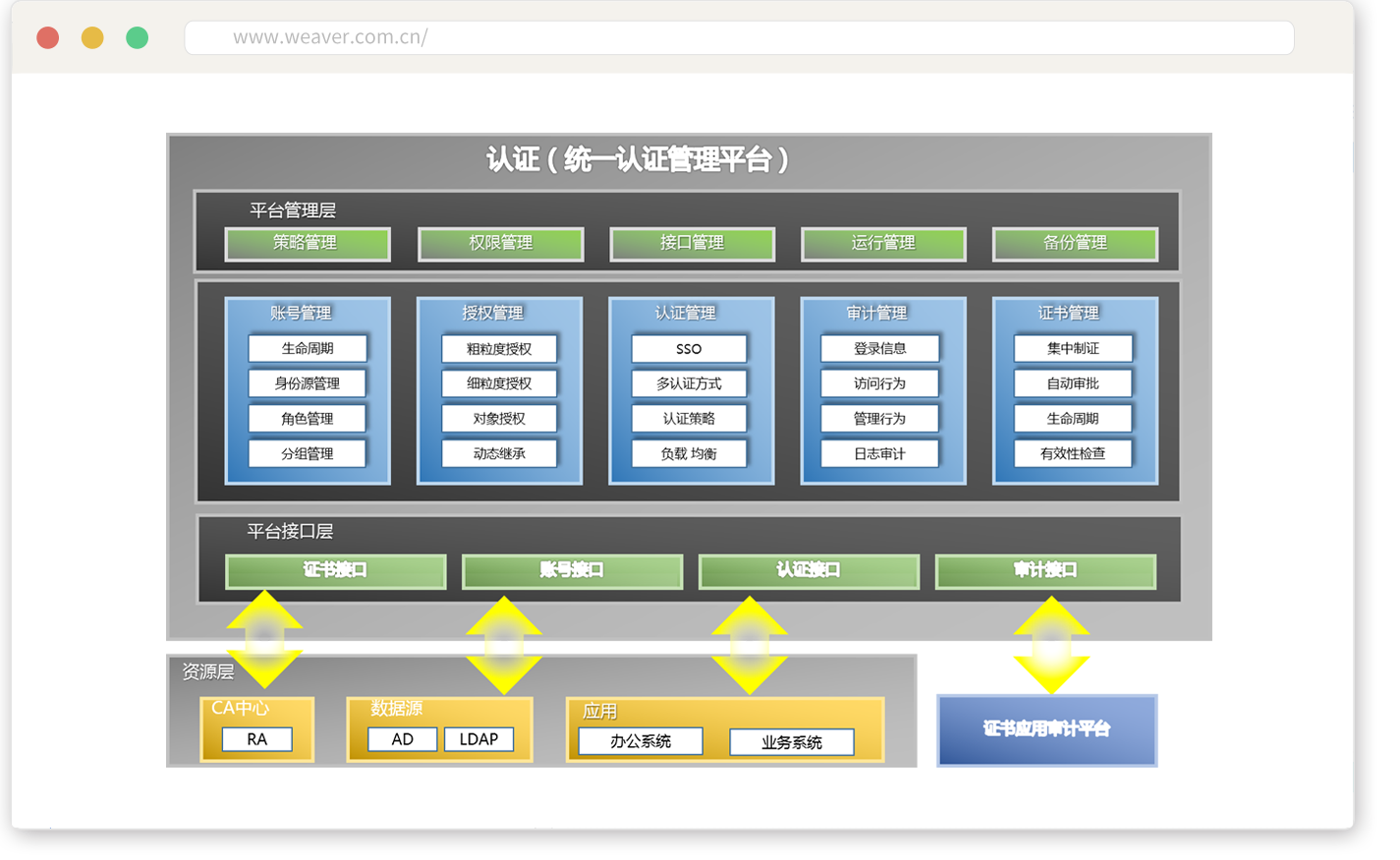This screenshot has height=860, width=1400.
Task: Select the 细粒度授权 item
Action: click(499, 383)
